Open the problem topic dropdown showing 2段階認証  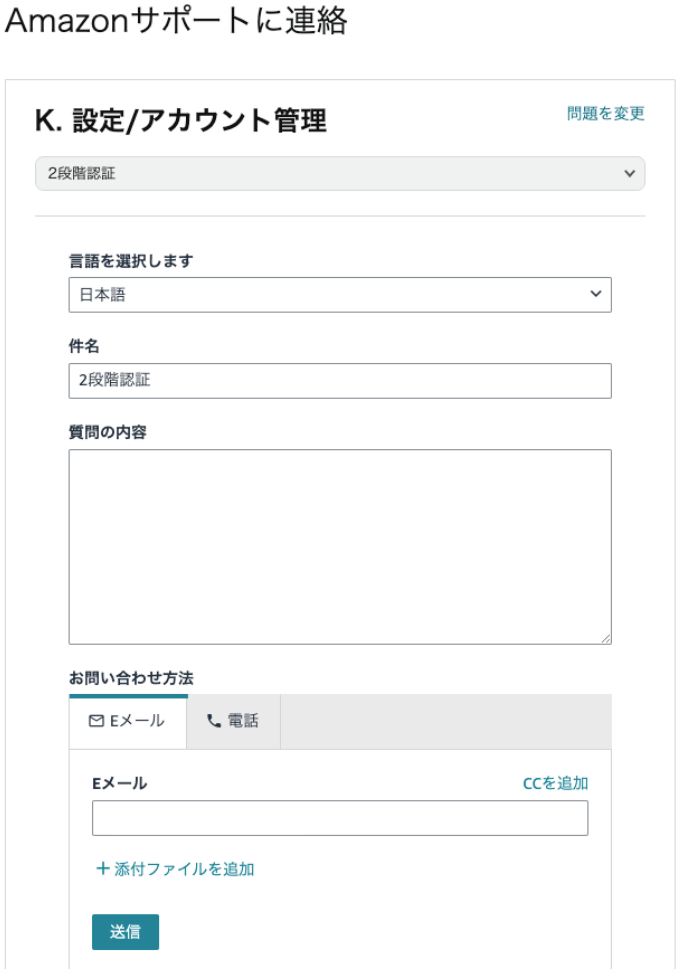340,174
